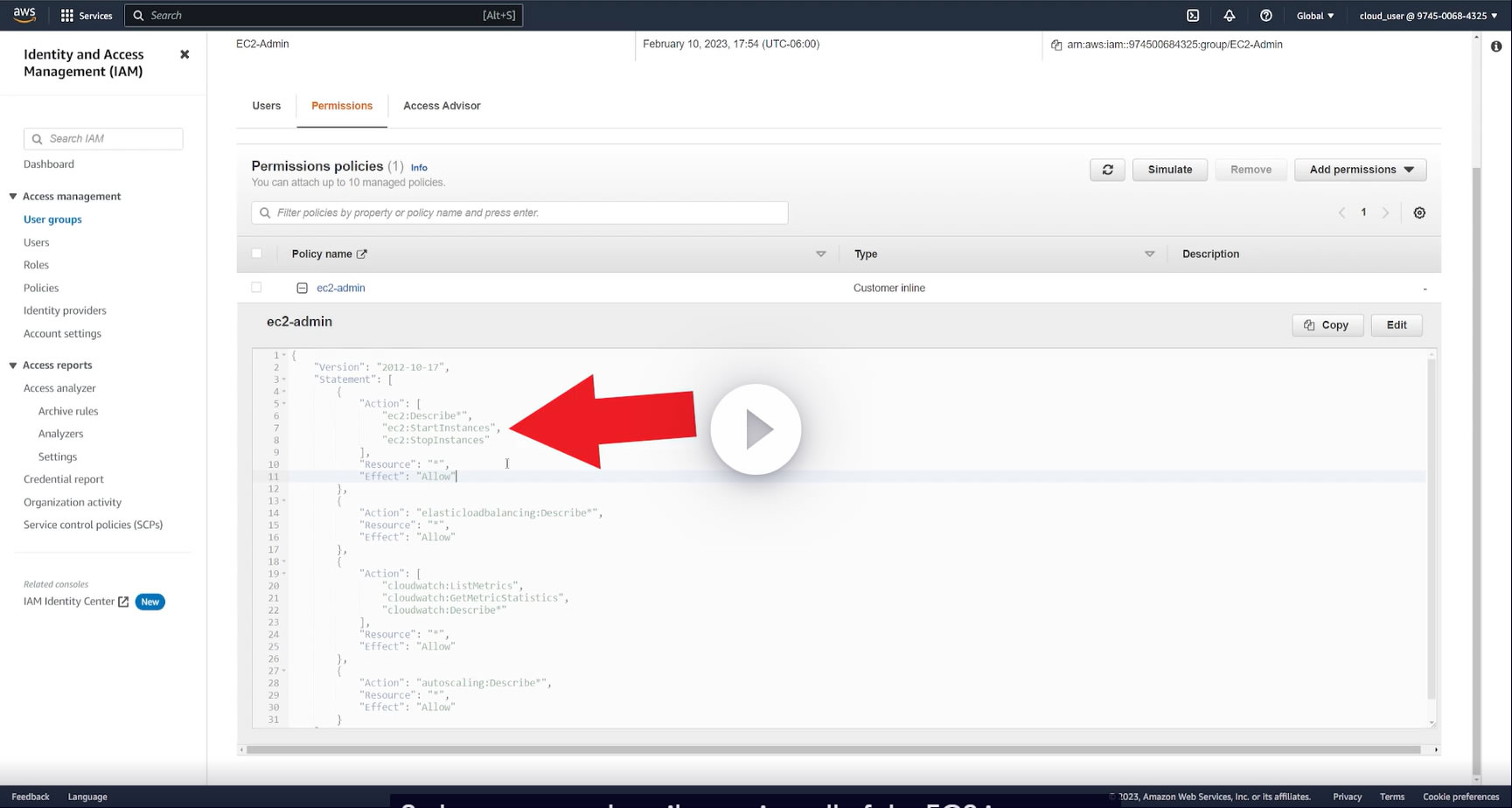Switch to the Users tab
The image size is (1512, 808).
click(x=267, y=106)
